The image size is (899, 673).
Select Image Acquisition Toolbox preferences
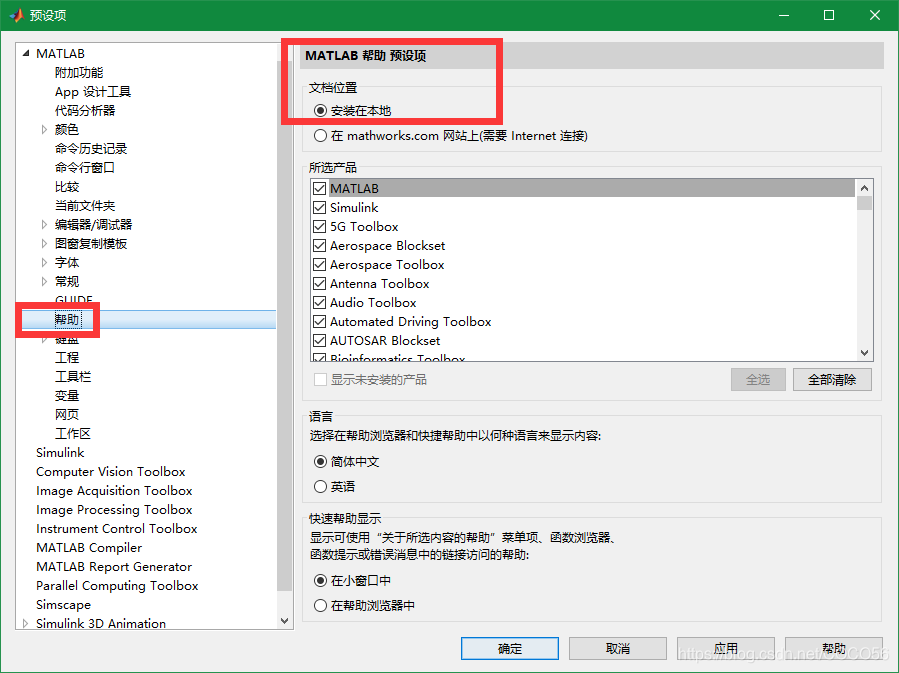tap(114, 491)
